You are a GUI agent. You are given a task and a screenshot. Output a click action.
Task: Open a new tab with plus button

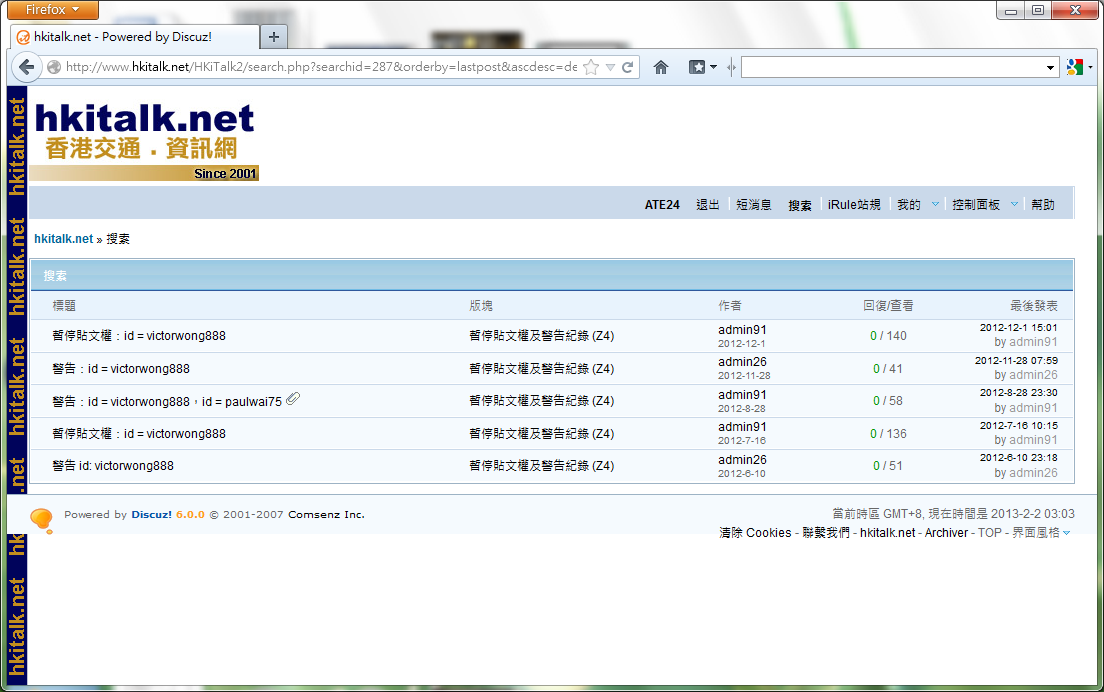tap(273, 37)
